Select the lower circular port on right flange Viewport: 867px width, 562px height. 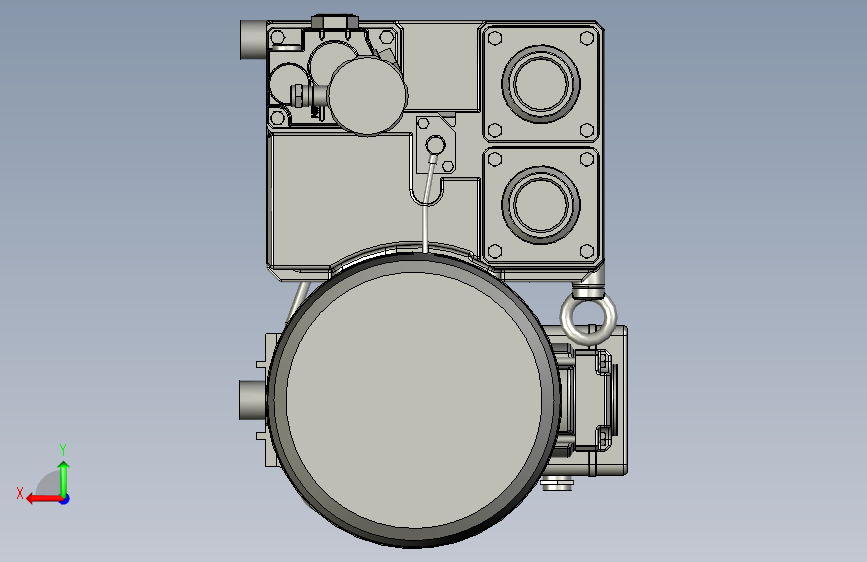tap(541, 204)
